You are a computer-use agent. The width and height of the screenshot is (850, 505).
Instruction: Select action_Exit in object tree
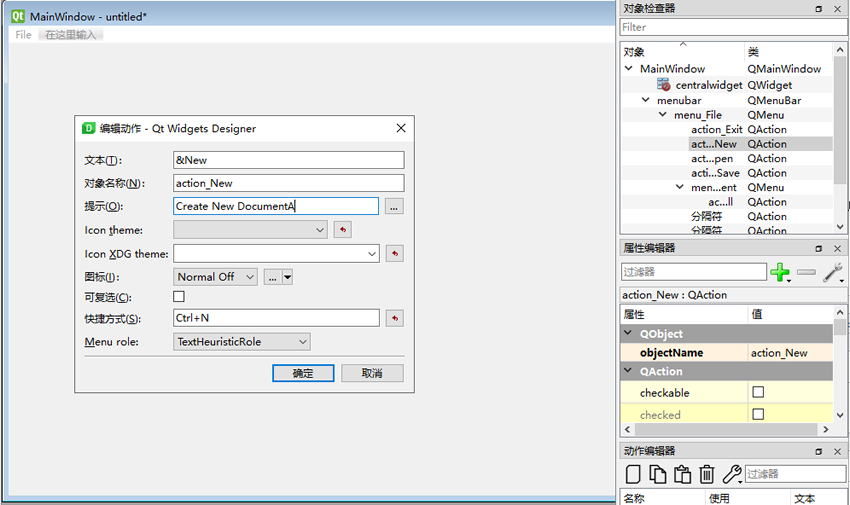point(716,130)
